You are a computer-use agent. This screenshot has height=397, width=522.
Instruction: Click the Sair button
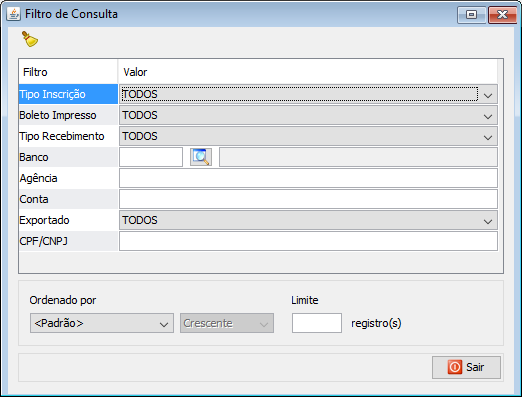(x=466, y=367)
